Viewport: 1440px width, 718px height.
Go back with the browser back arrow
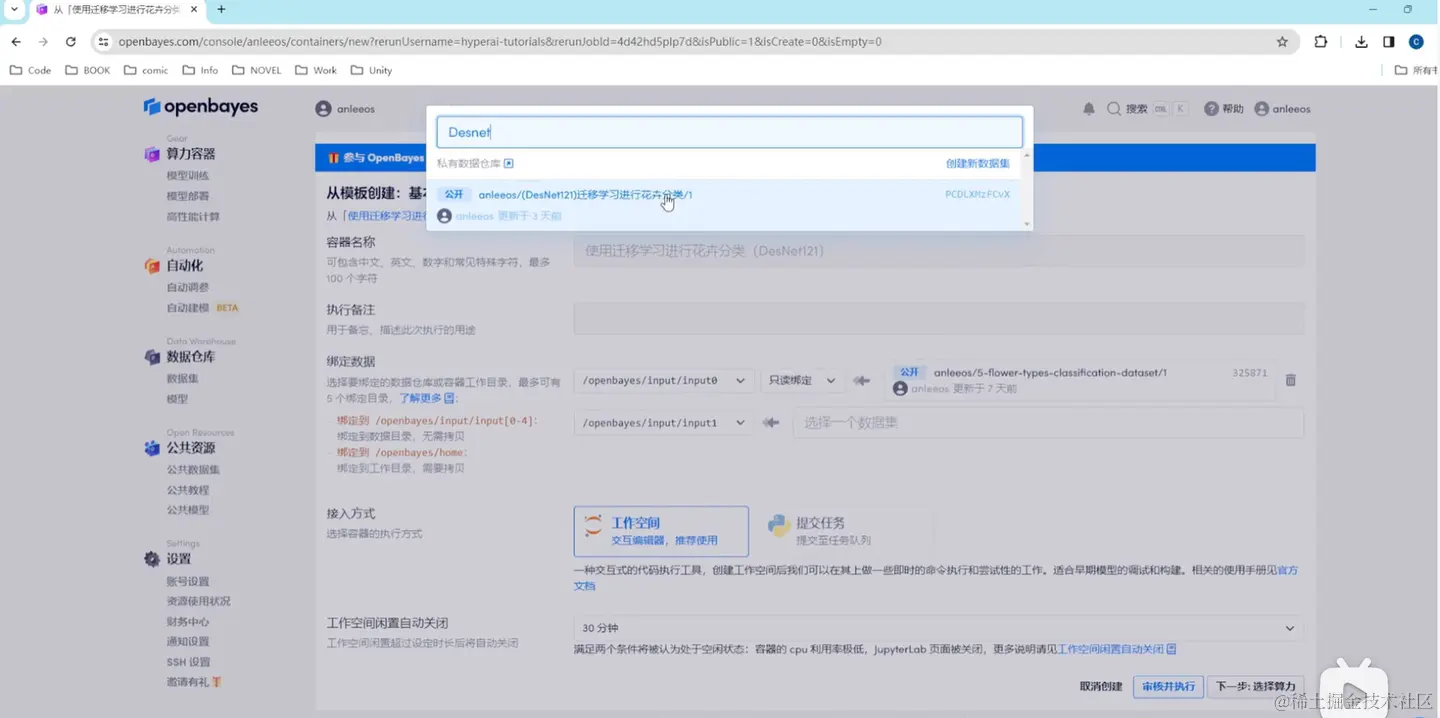tap(16, 42)
